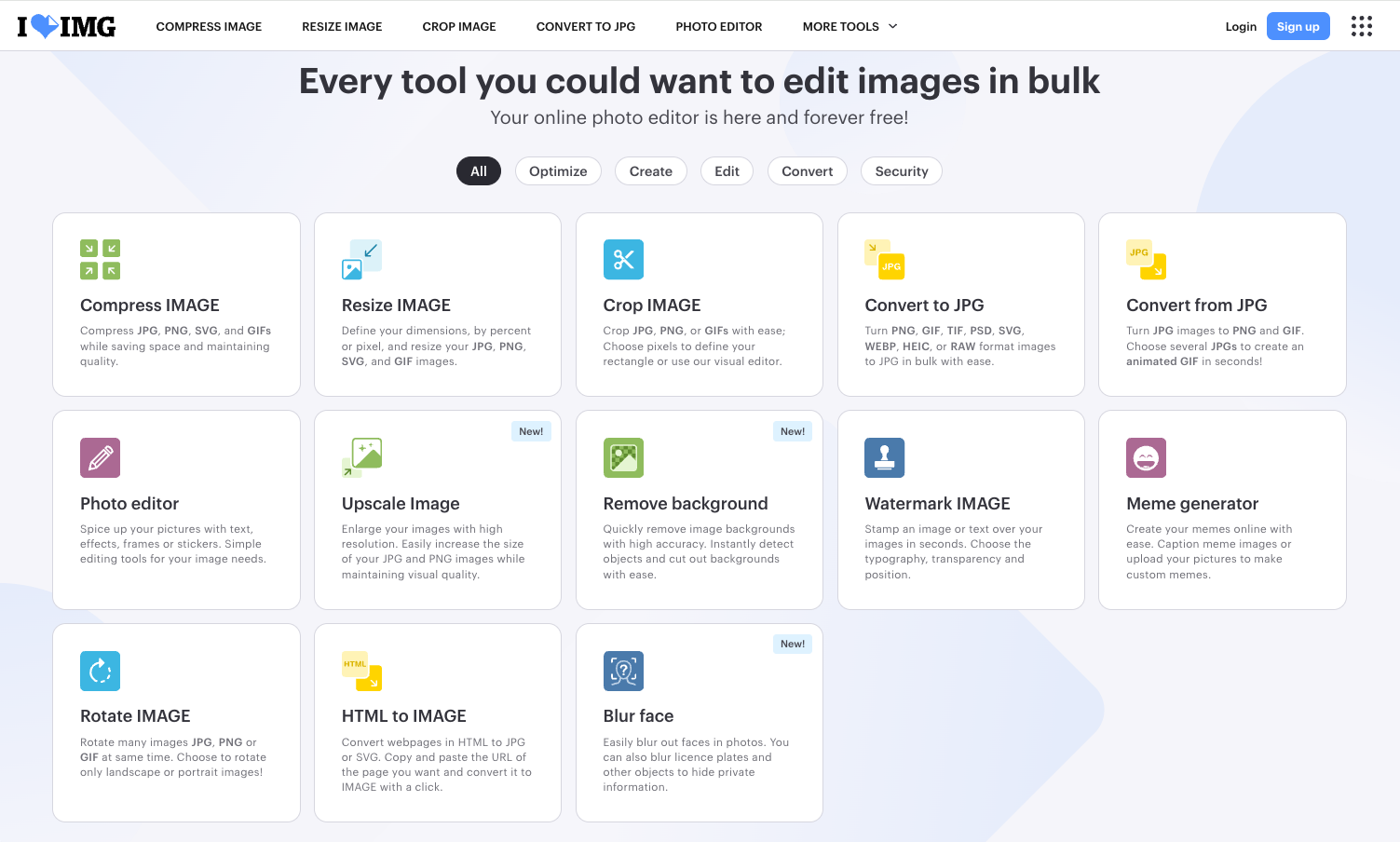Click the Blur face description text
This screenshot has width=1400, height=842.
click(696, 765)
